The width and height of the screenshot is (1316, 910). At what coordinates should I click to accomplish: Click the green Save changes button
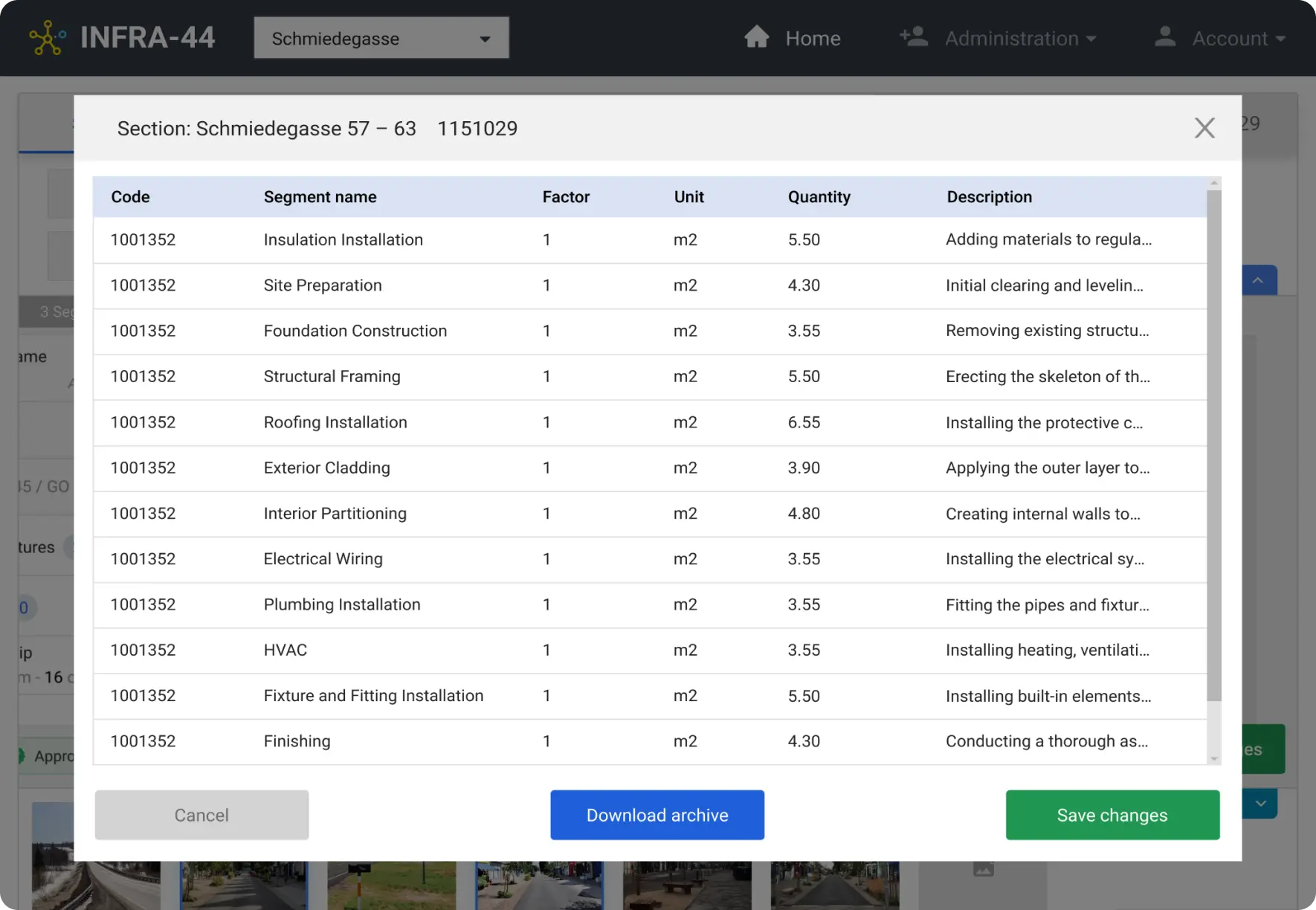(1112, 815)
